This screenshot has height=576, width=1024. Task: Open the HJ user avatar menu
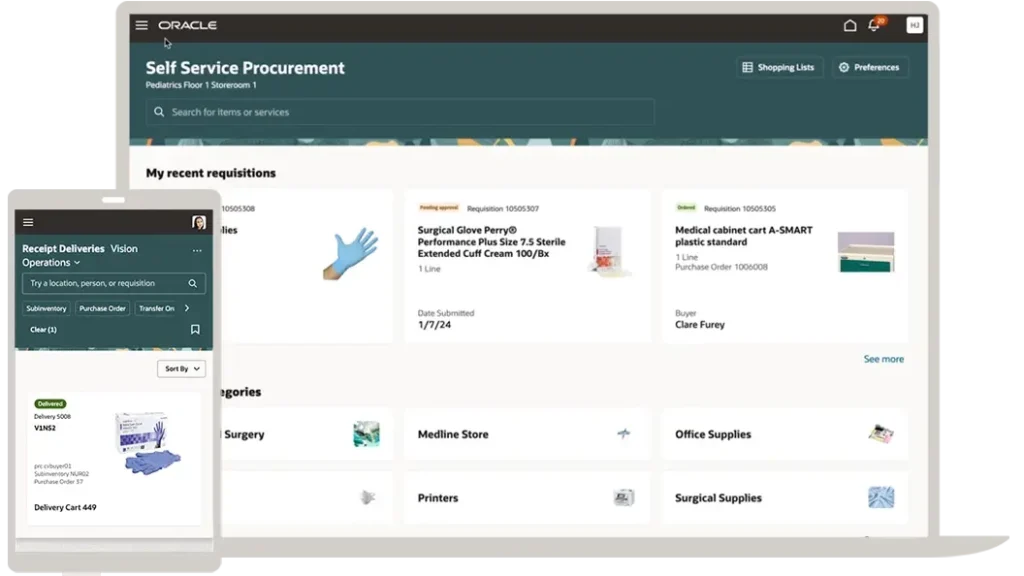coord(914,25)
